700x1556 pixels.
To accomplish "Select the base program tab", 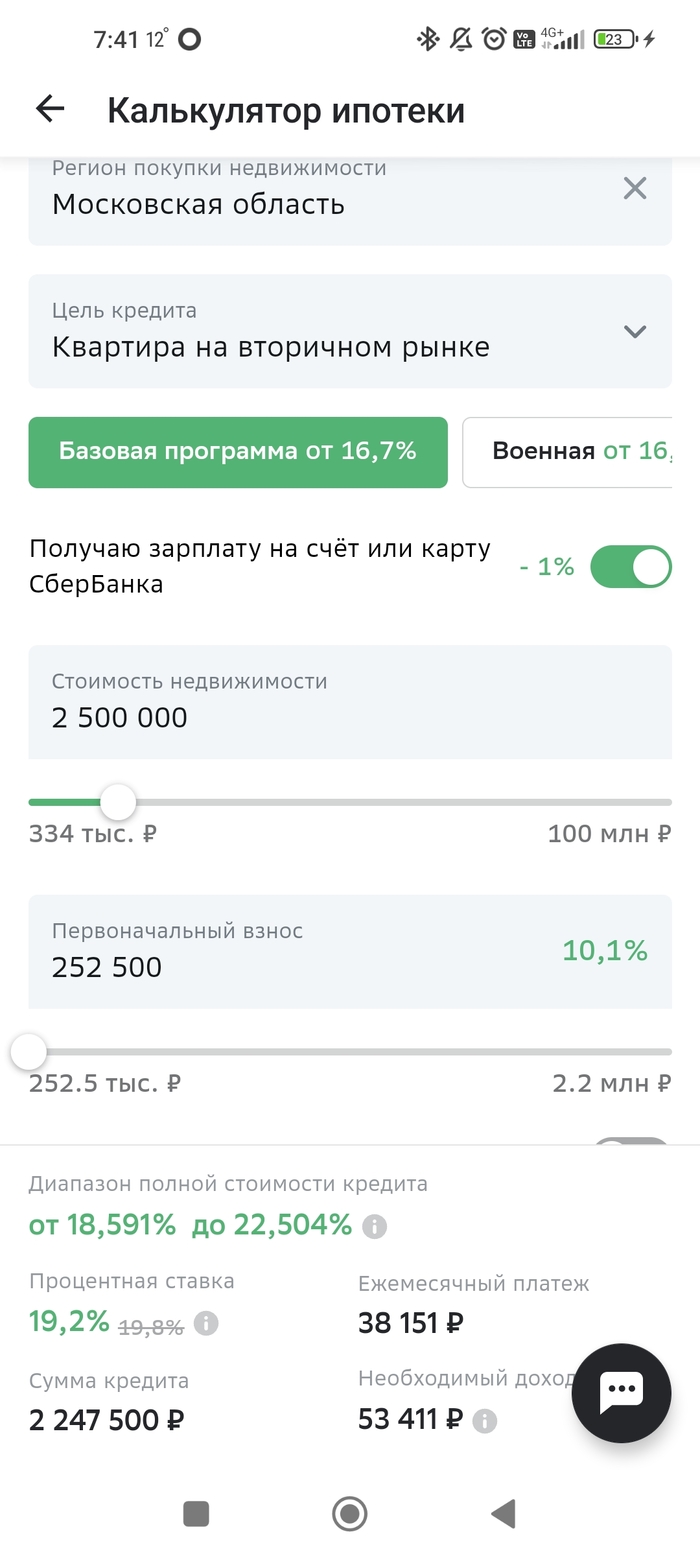I will pyautogui.click(x=238, y=452).
